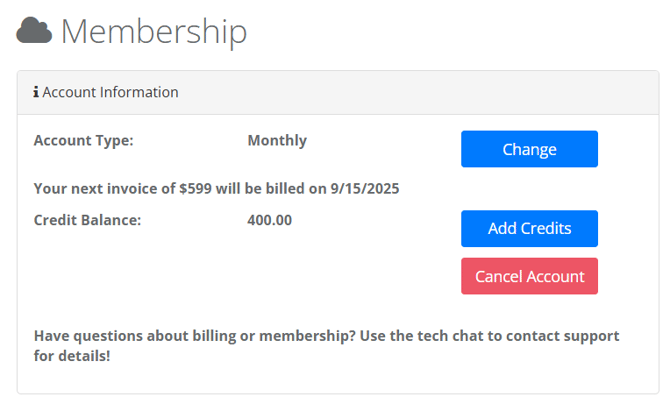Click the Membership page heading
Viewport: 670px width, 404px height.
tap(154, 32)
